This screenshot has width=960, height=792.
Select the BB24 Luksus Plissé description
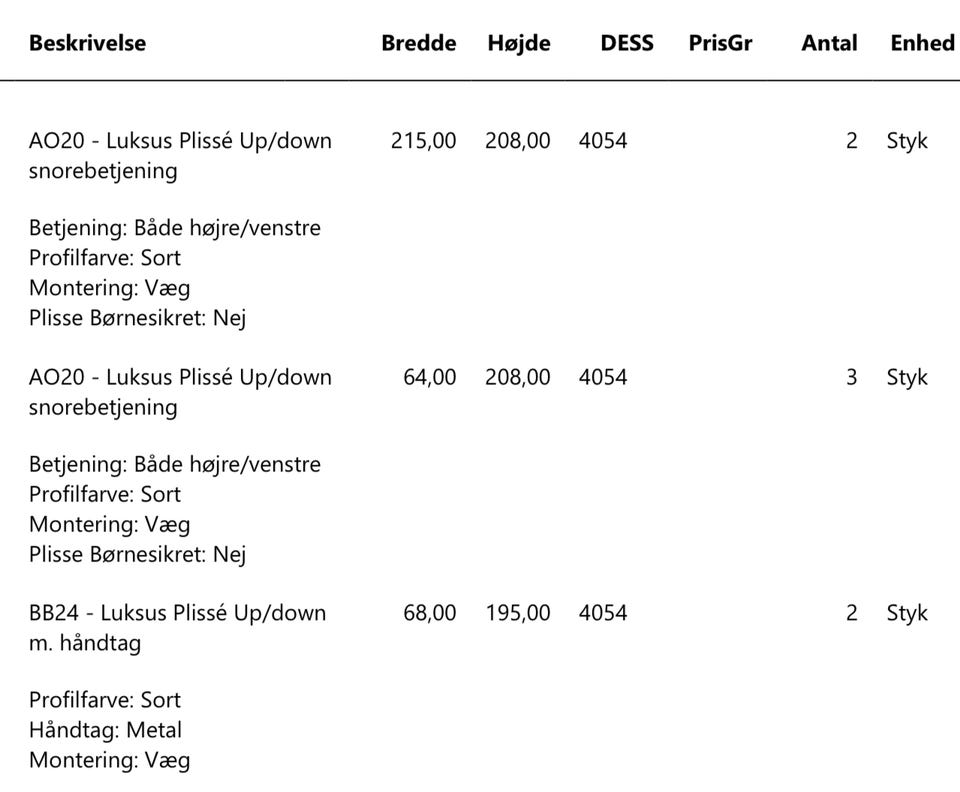point(178,627)
